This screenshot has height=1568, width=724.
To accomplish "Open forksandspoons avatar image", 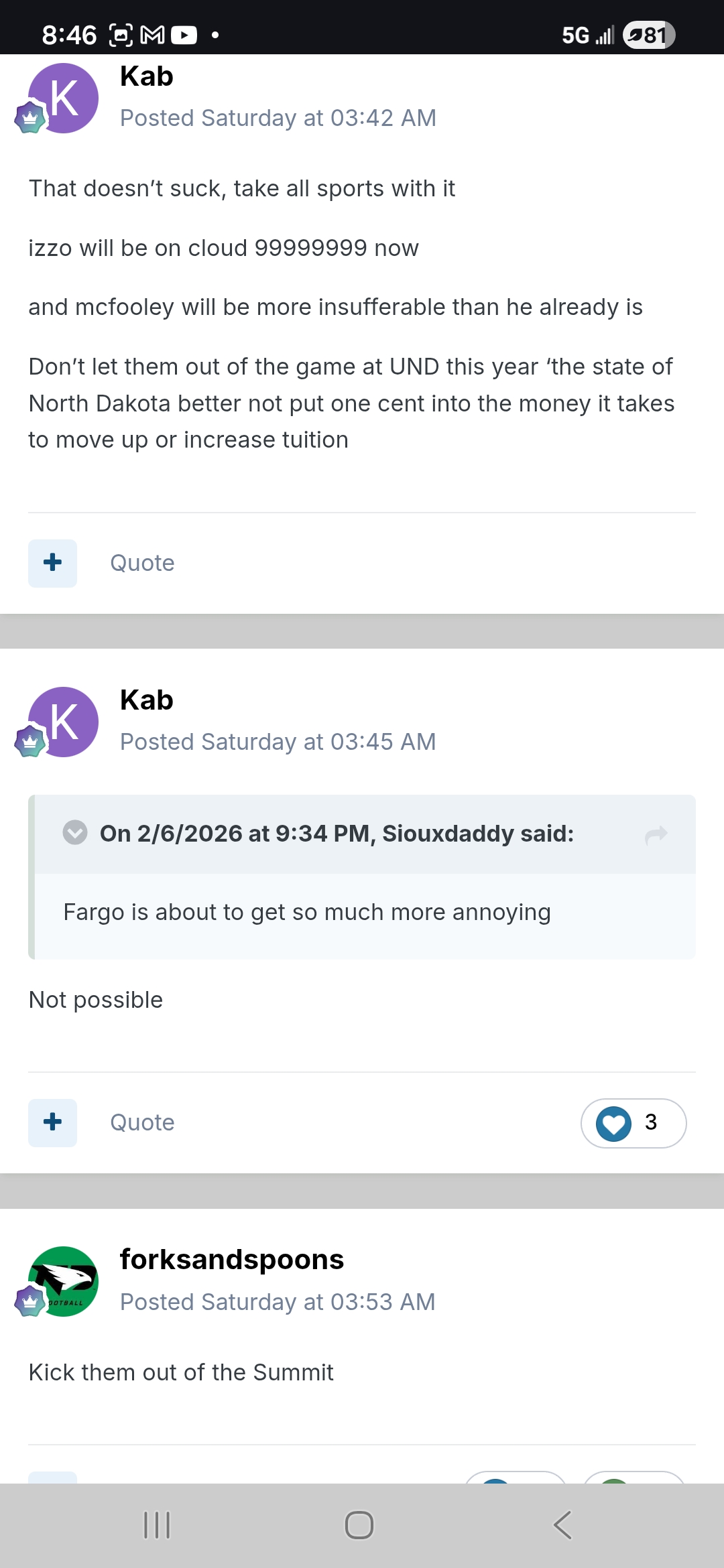I will pyautogui.click(x=66, y=1280).
